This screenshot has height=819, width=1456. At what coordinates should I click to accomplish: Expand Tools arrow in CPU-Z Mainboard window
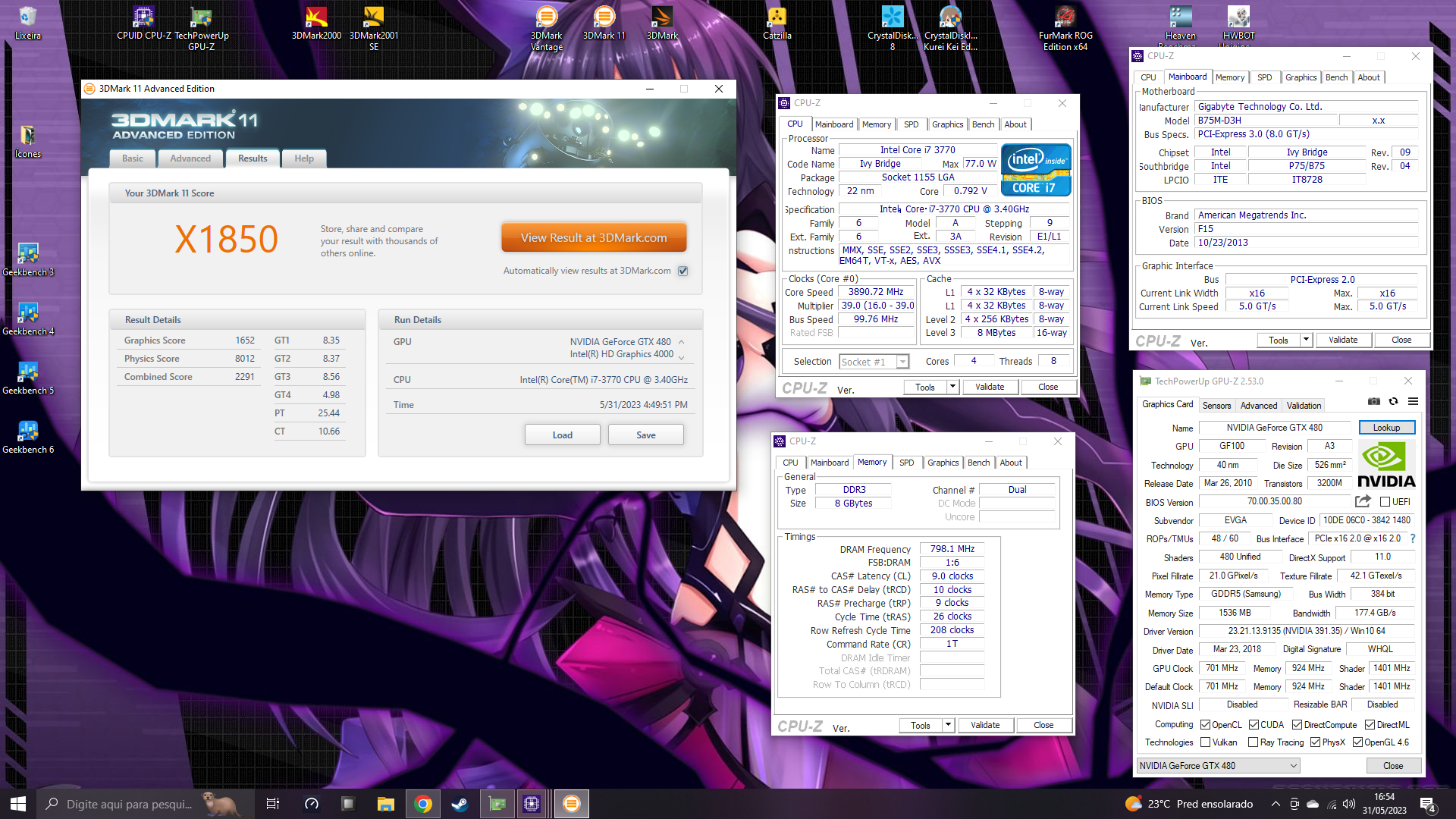(1307, 340)
